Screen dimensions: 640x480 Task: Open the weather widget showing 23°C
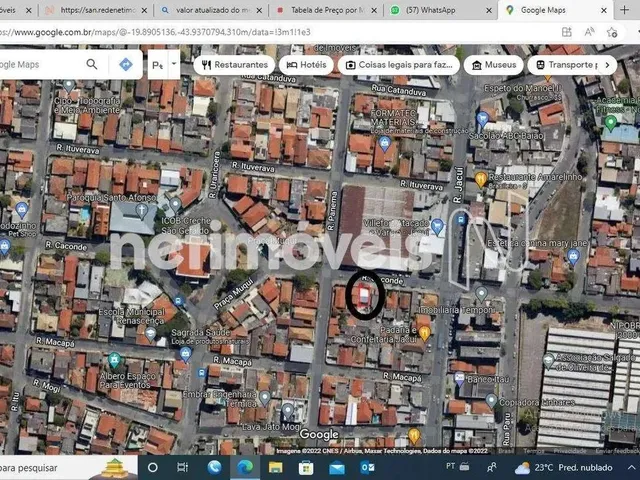[x=564, y=468]
